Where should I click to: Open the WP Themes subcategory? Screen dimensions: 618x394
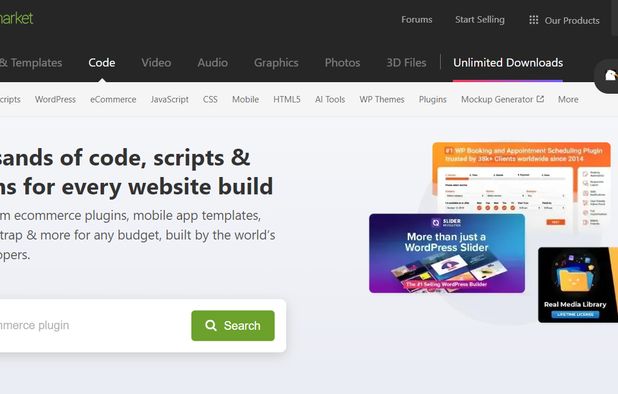click(382, 99)
